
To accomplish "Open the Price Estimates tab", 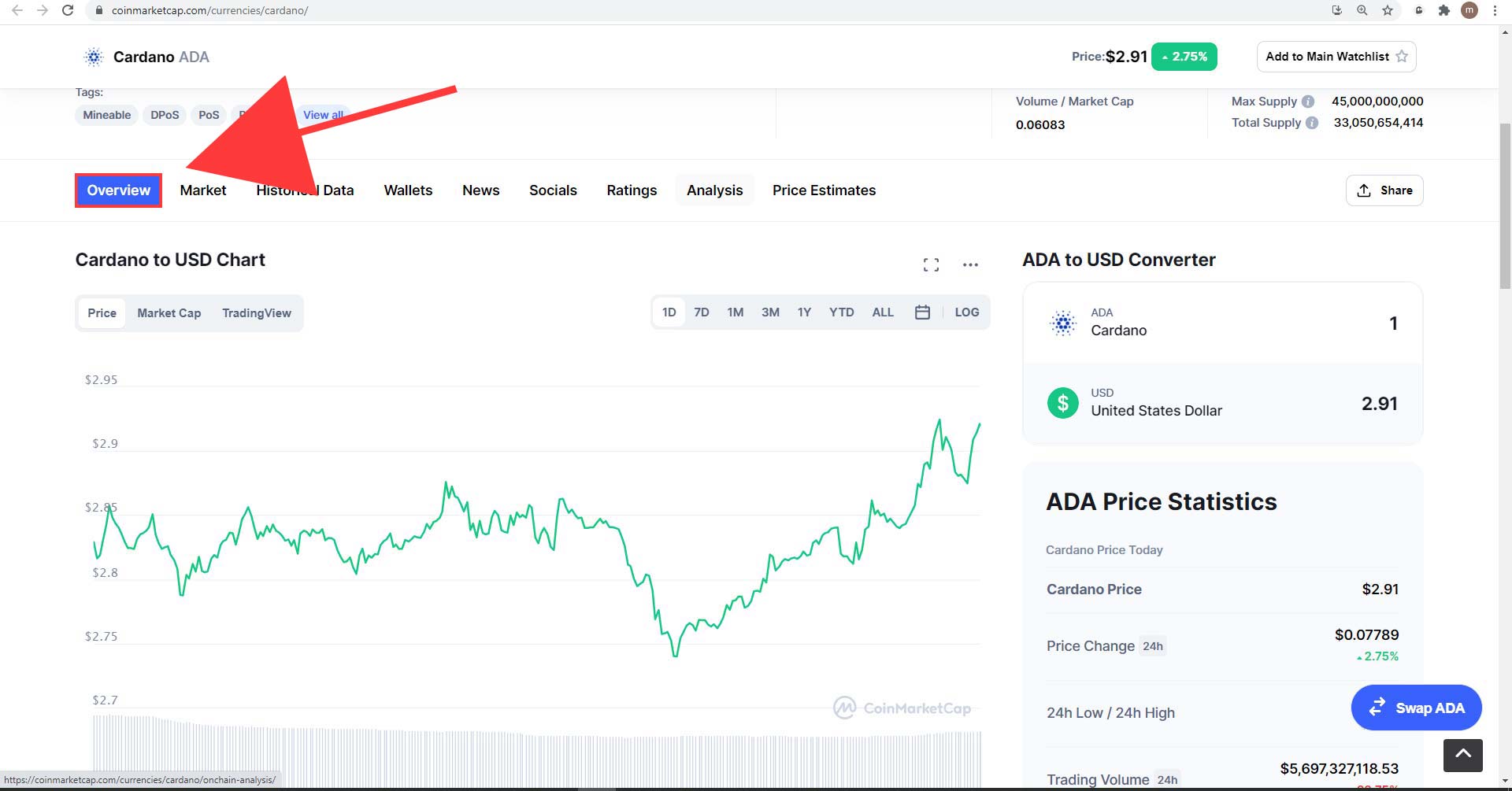I will click(x=824, y=190).
